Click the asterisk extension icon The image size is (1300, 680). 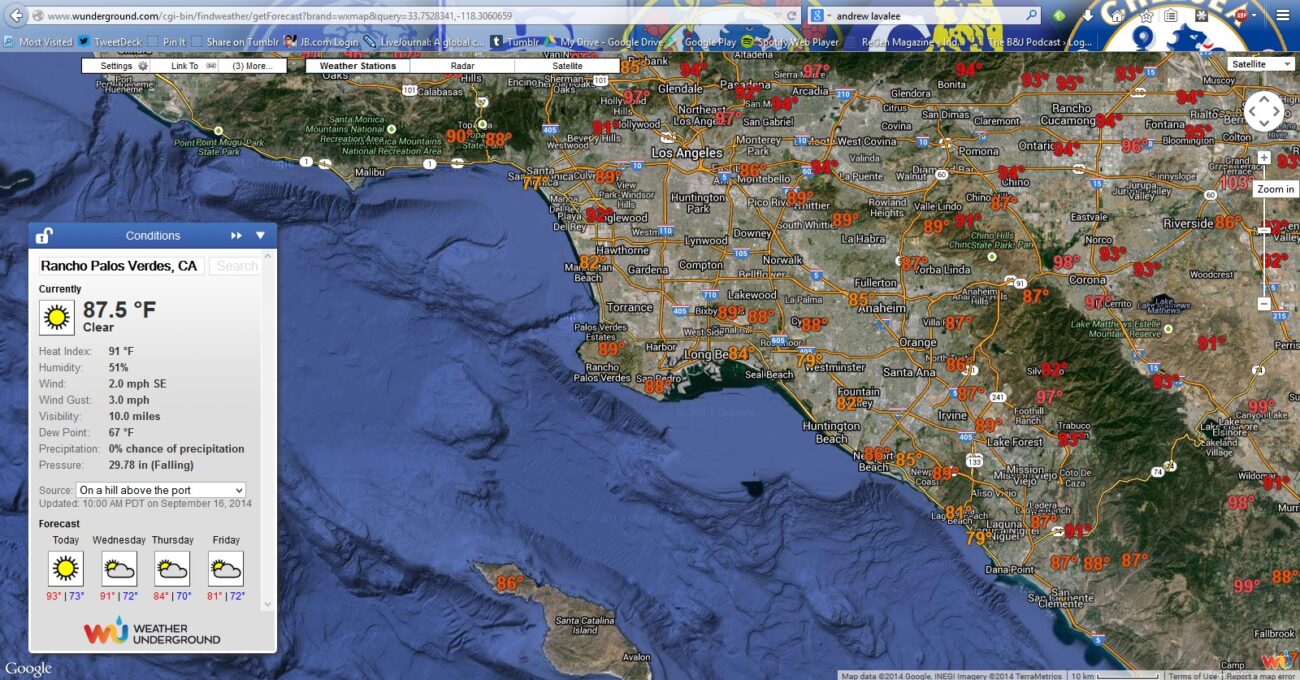(1201, 16)
